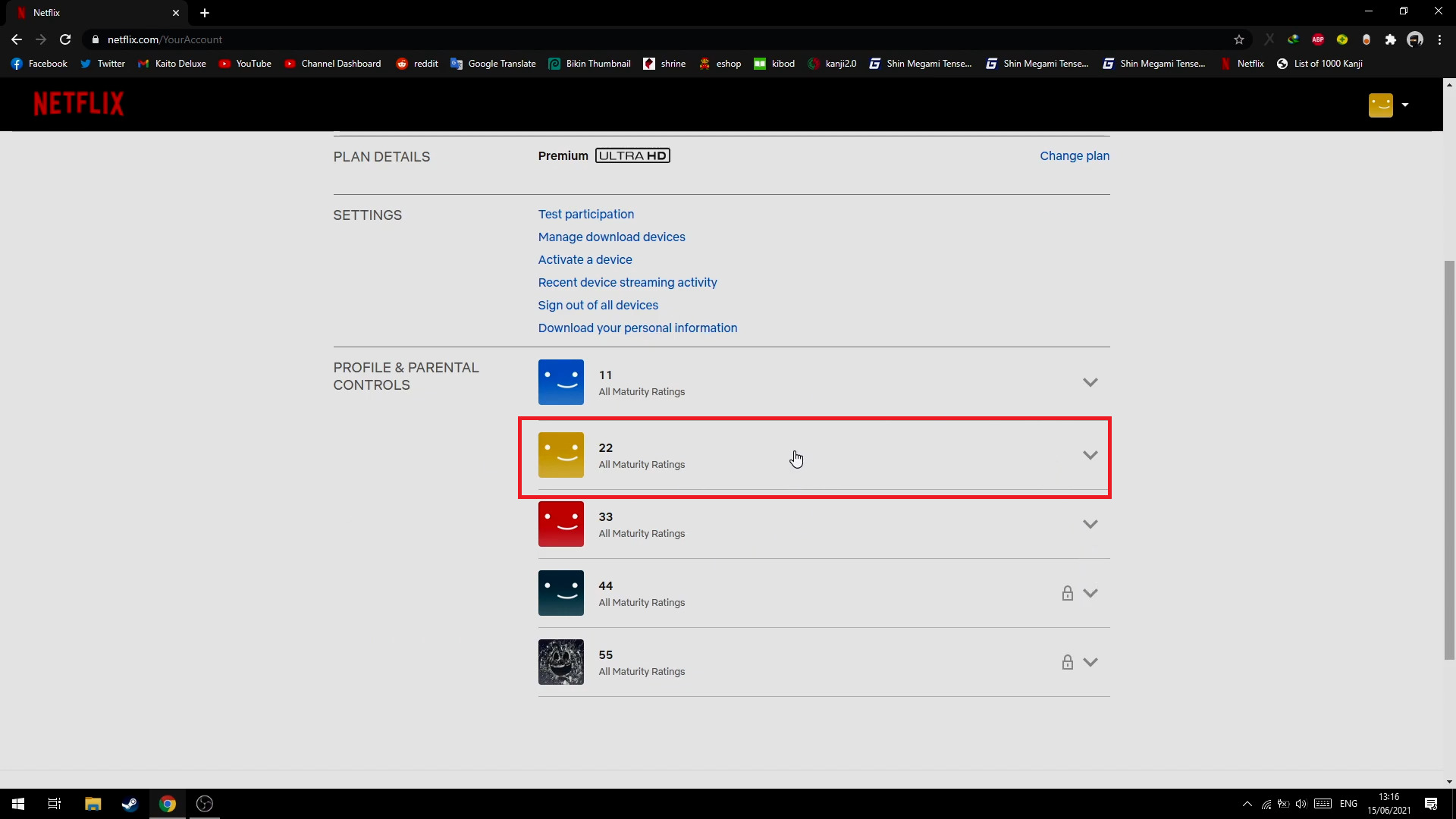Open the volume control in system tray
Screen dimensions: 1456x819
tap(1301, 804)
